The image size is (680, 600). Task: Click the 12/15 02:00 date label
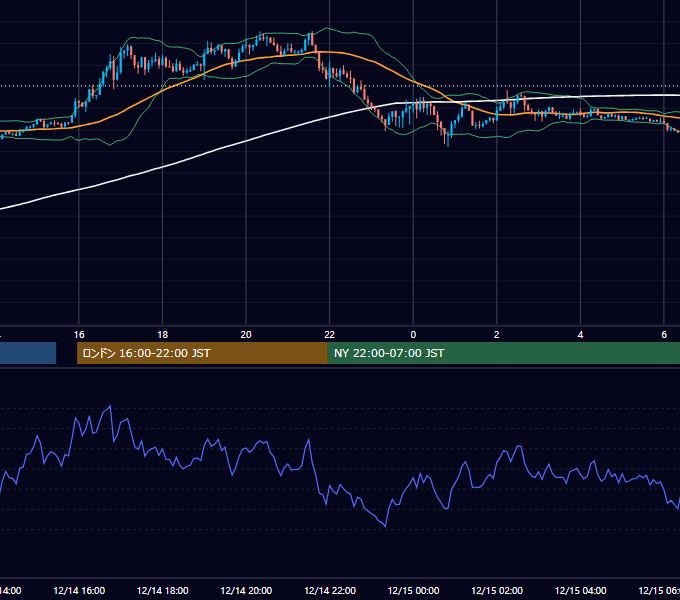point(497,591)
